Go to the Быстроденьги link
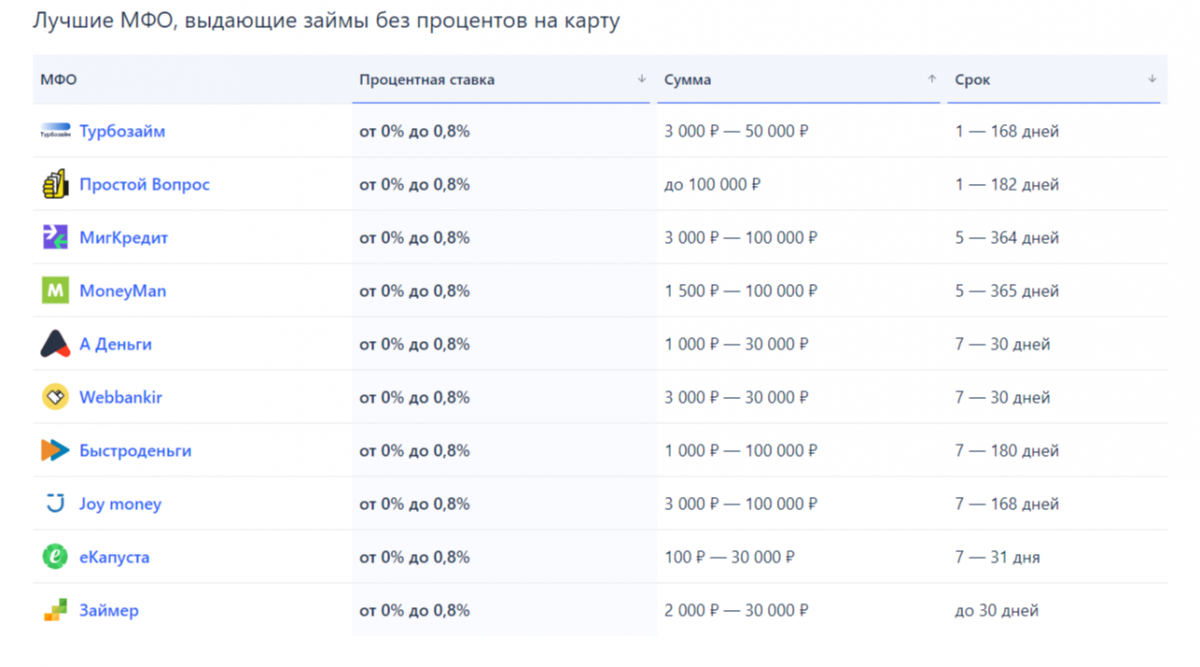 coord(135,451)
